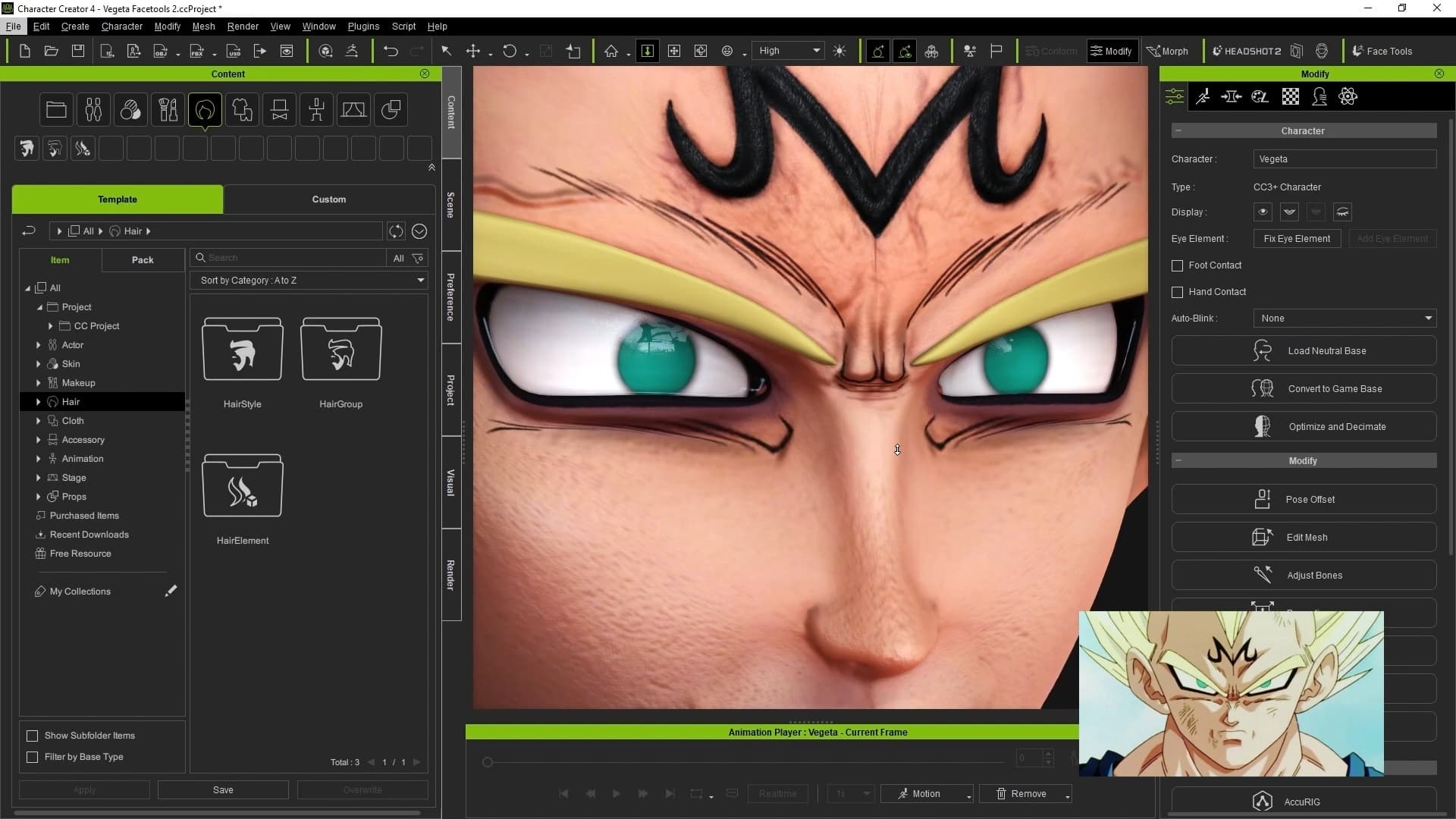Image resolution: width=1456 pixels, height=819 pixels.
Task: Click the Export USD icon
Action: [234, 51]
